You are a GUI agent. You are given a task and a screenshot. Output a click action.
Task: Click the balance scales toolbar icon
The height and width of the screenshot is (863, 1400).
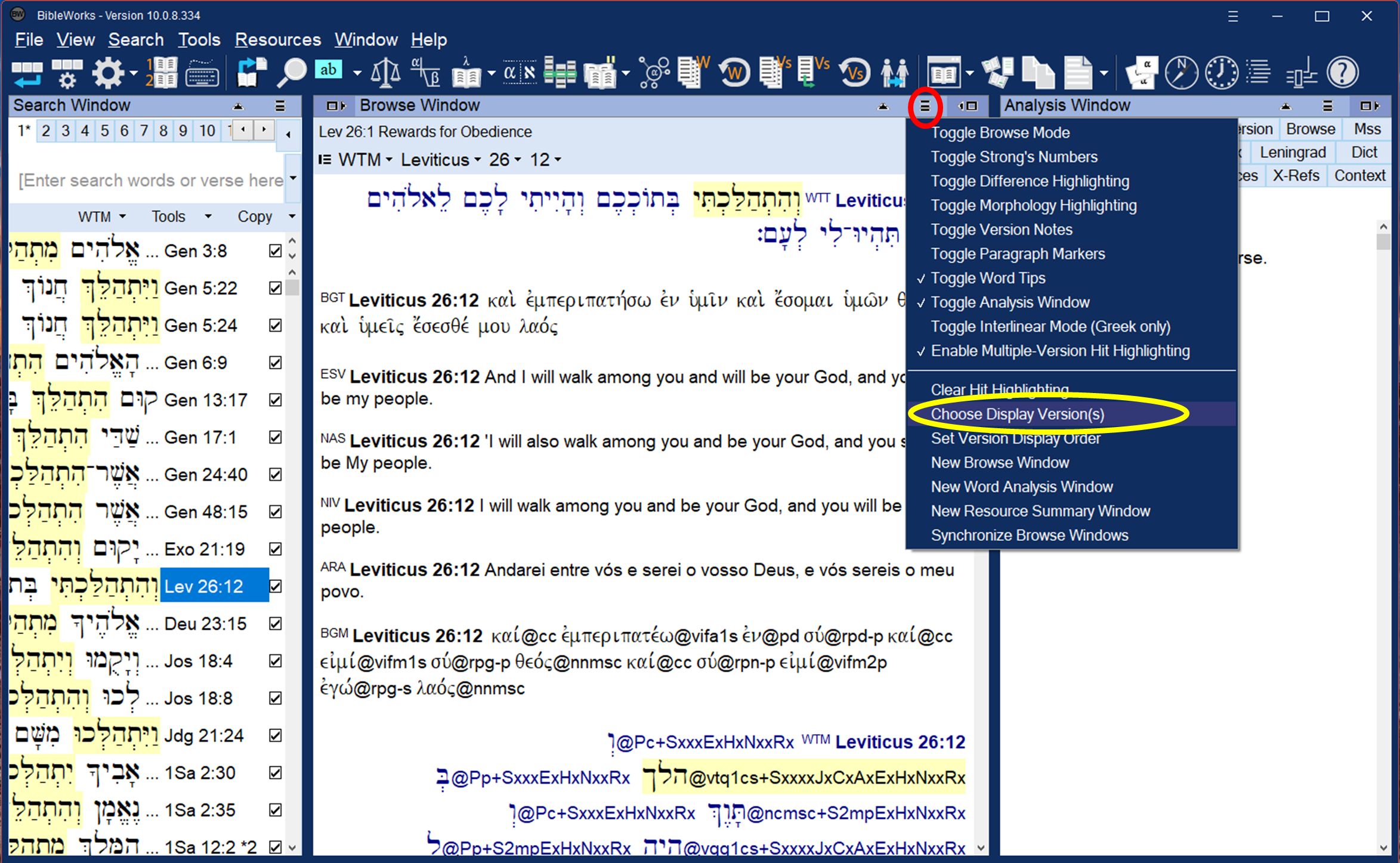pos(385,73)
